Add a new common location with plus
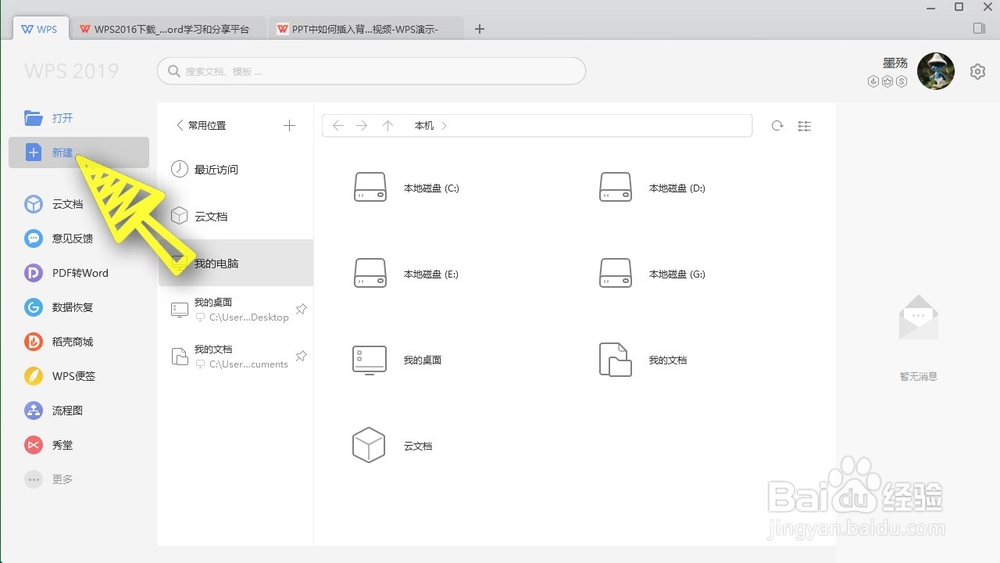This screenshot has width=1000, height=563. click(x=290, y=126)
